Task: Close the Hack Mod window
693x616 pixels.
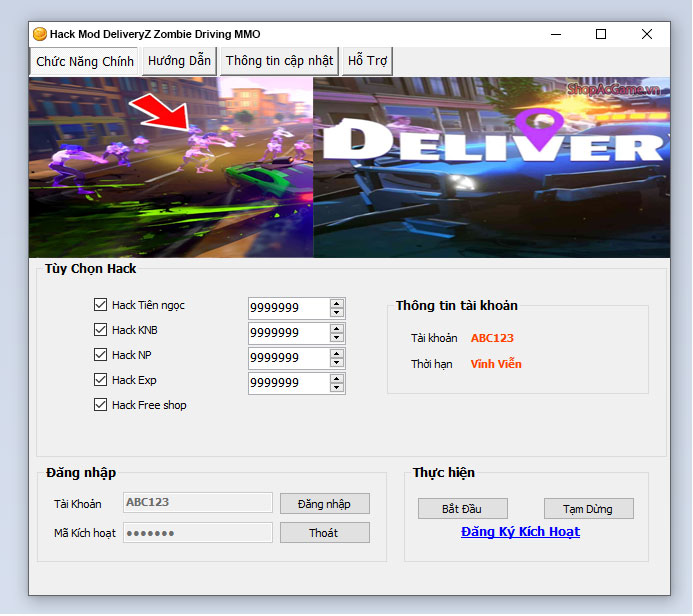Action: coord(647,34)
